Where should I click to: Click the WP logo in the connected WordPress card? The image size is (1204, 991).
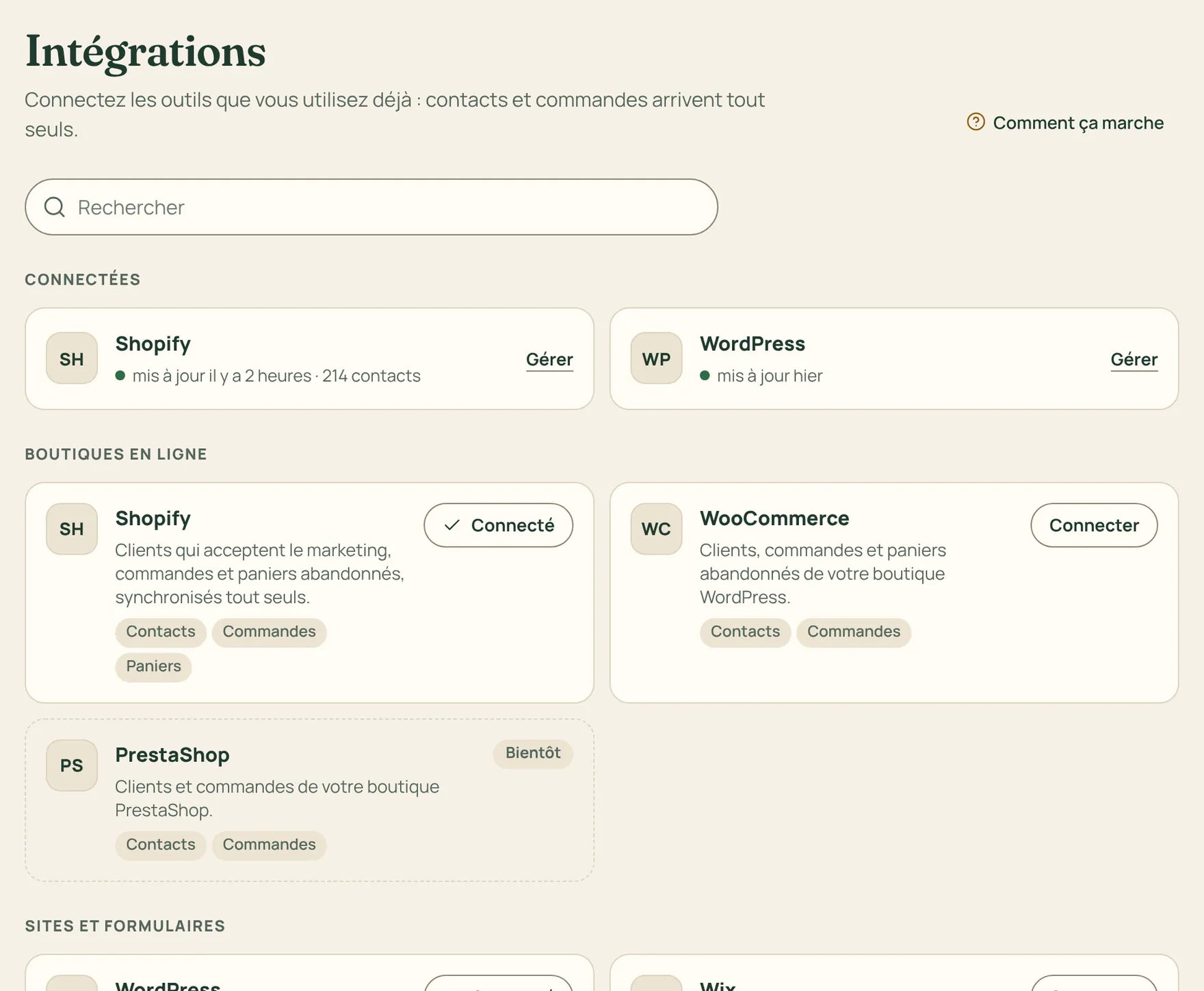(x=656, y=358)
